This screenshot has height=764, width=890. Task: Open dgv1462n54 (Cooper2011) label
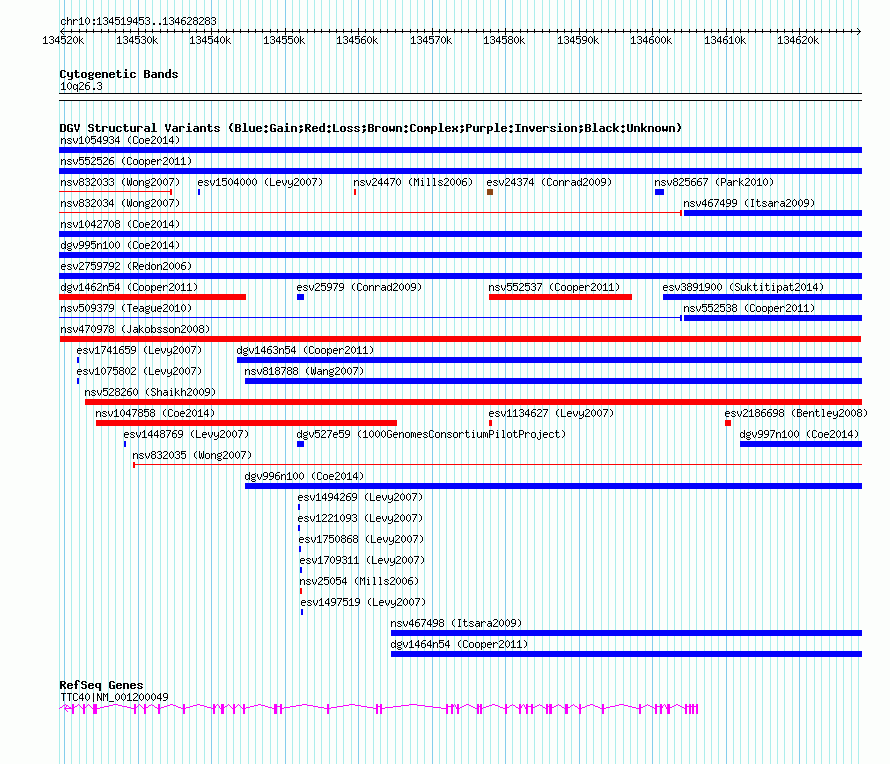pos(129,287)
